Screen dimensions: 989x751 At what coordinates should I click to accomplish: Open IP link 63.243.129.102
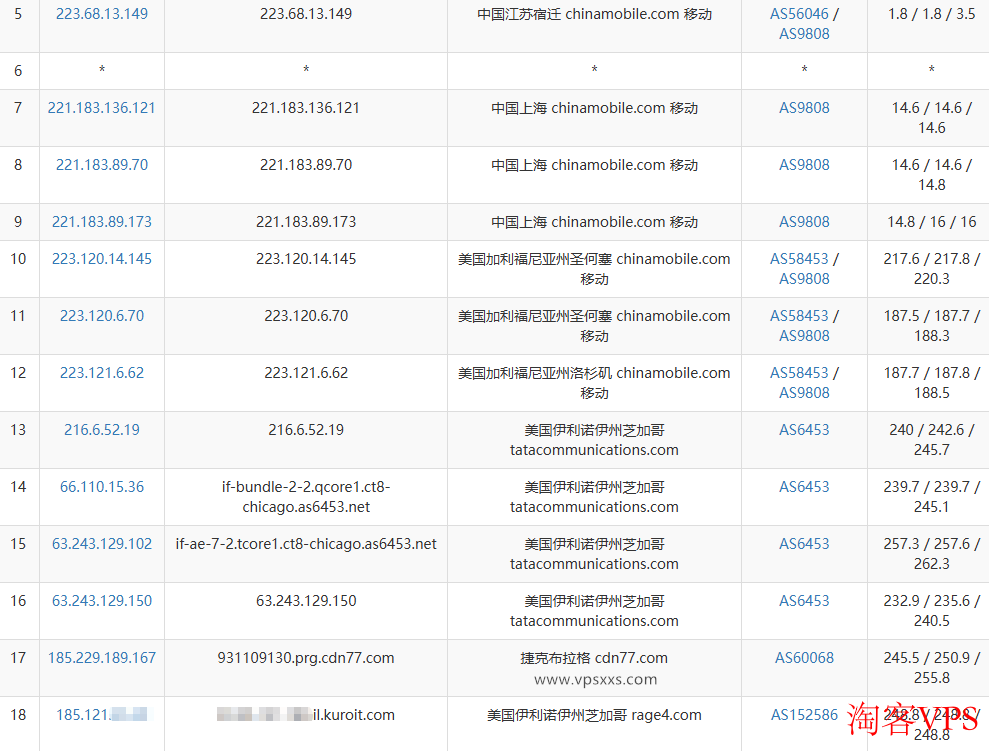tap(102, 544)
